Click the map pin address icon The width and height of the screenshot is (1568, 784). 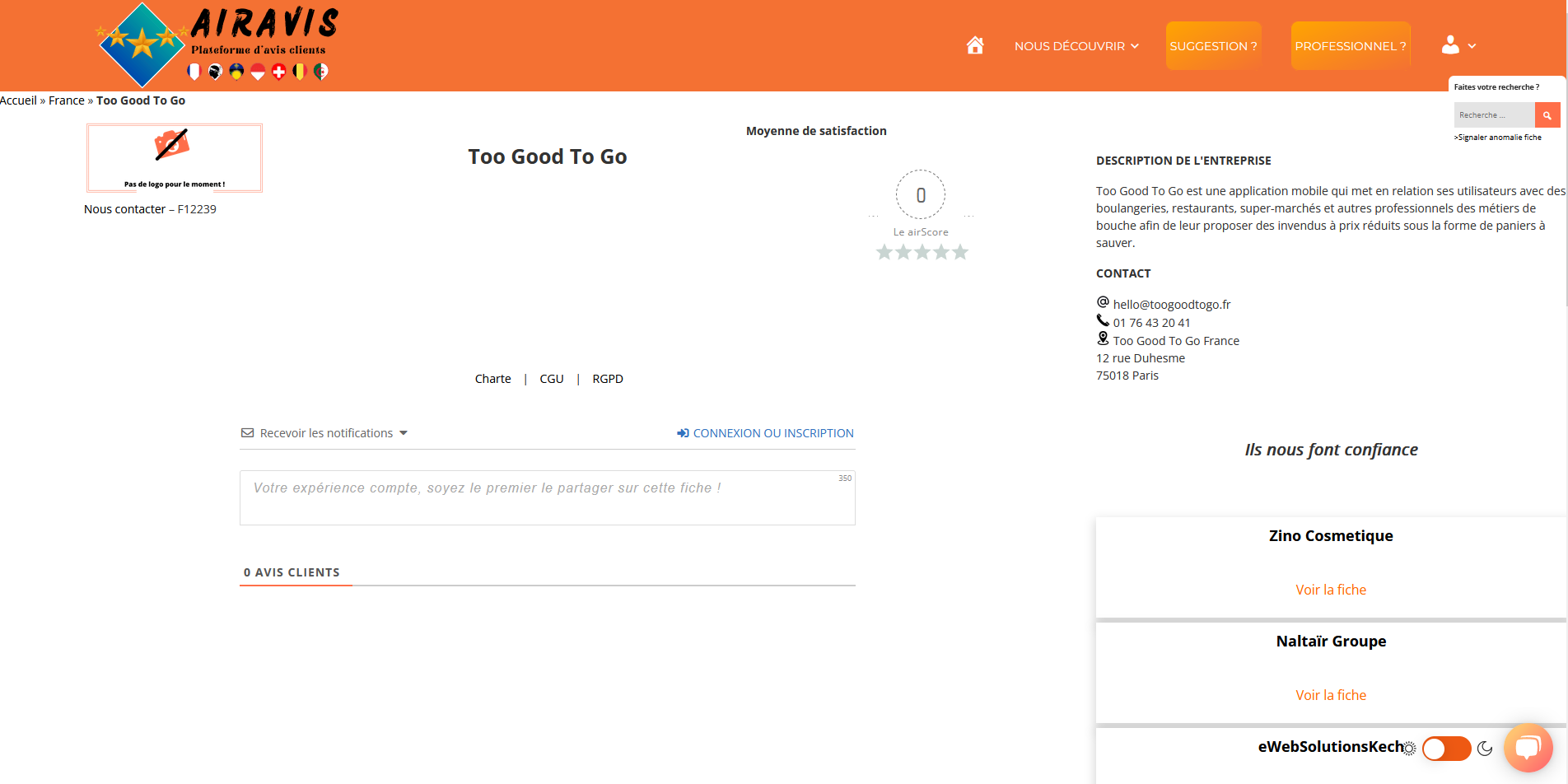1103,338
